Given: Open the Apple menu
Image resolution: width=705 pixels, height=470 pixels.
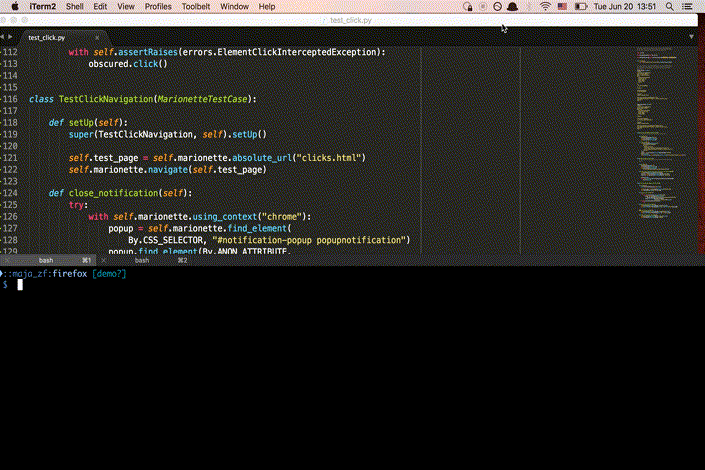Looking at the screenshot, I should click(x=15, y=6).
